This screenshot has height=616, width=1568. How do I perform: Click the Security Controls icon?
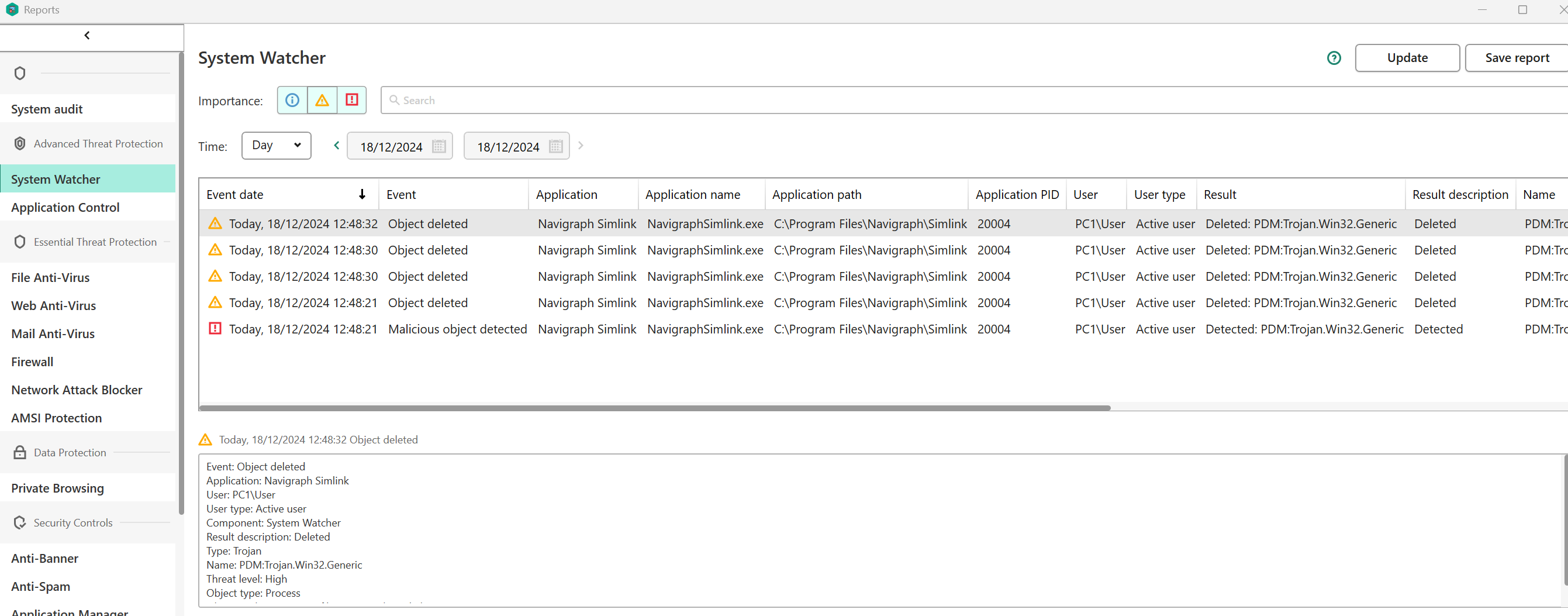[x=19, y=523]
